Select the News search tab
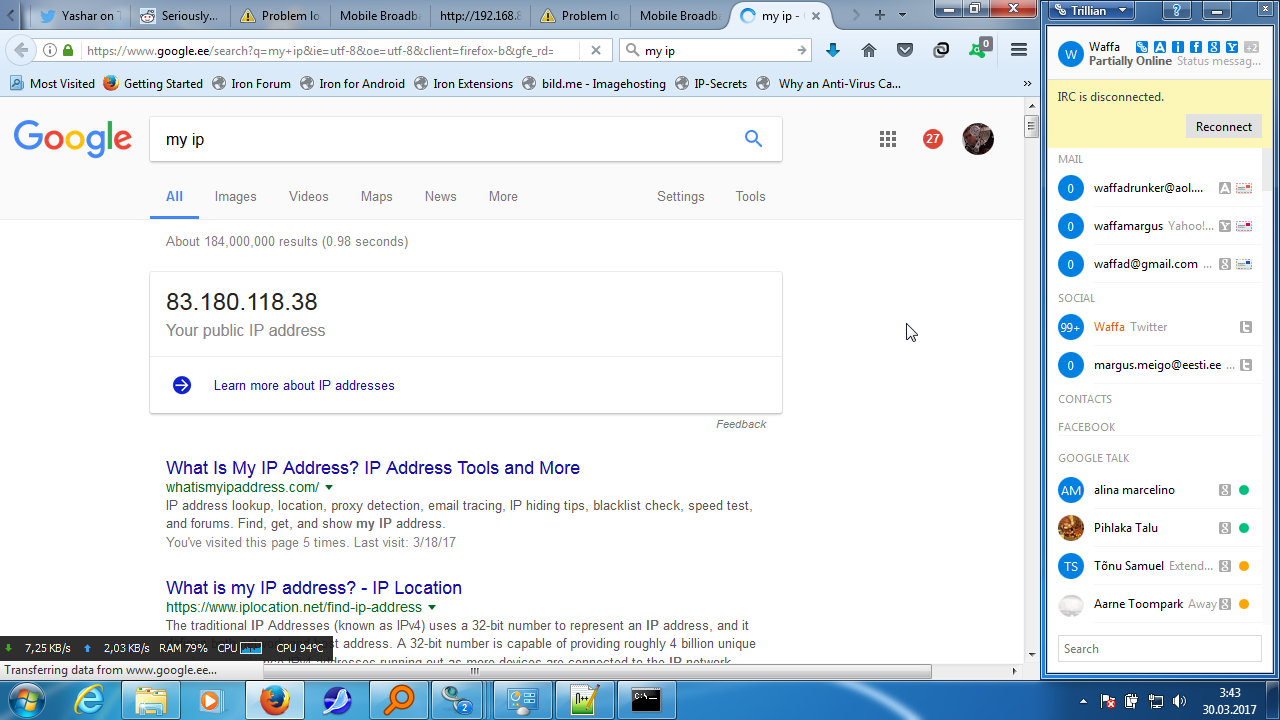 [x=440, y=197]
